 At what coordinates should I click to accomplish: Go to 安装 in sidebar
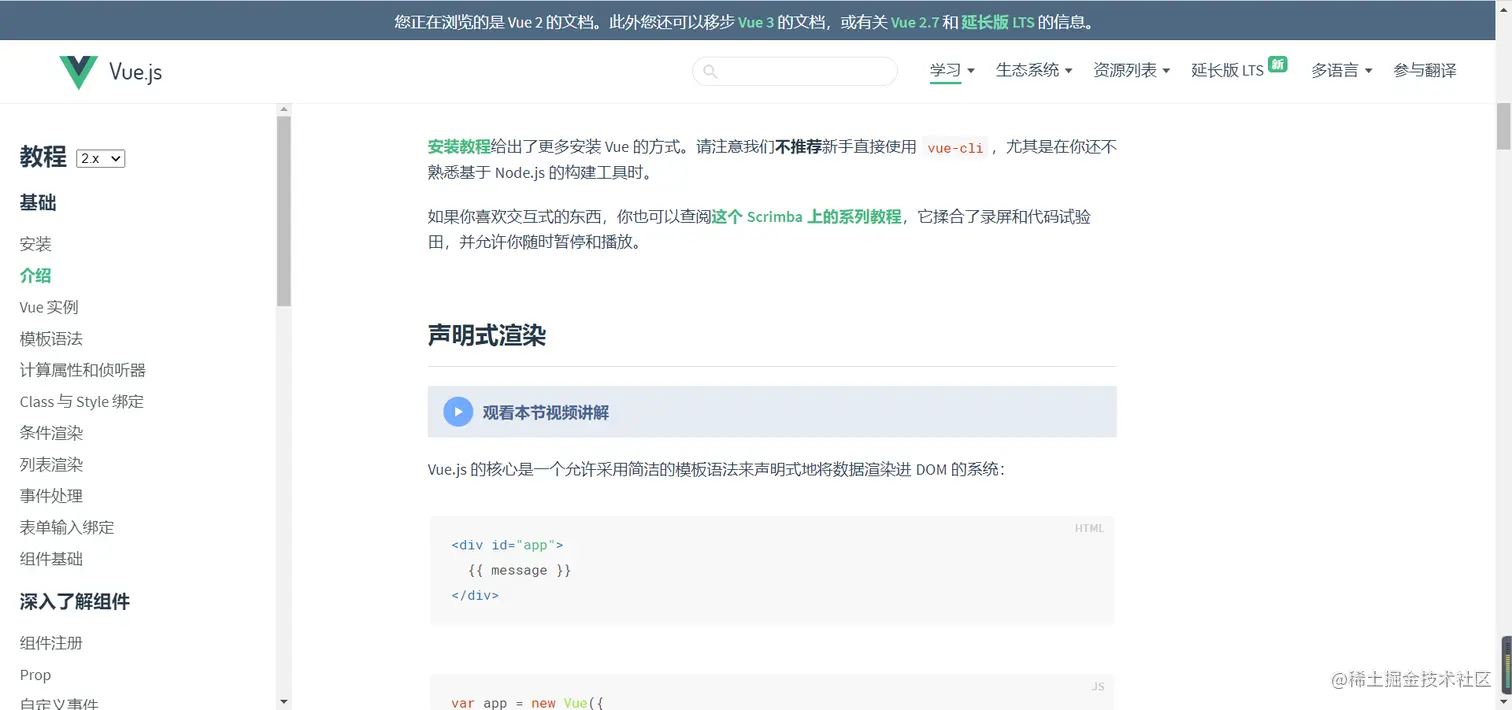35,244
